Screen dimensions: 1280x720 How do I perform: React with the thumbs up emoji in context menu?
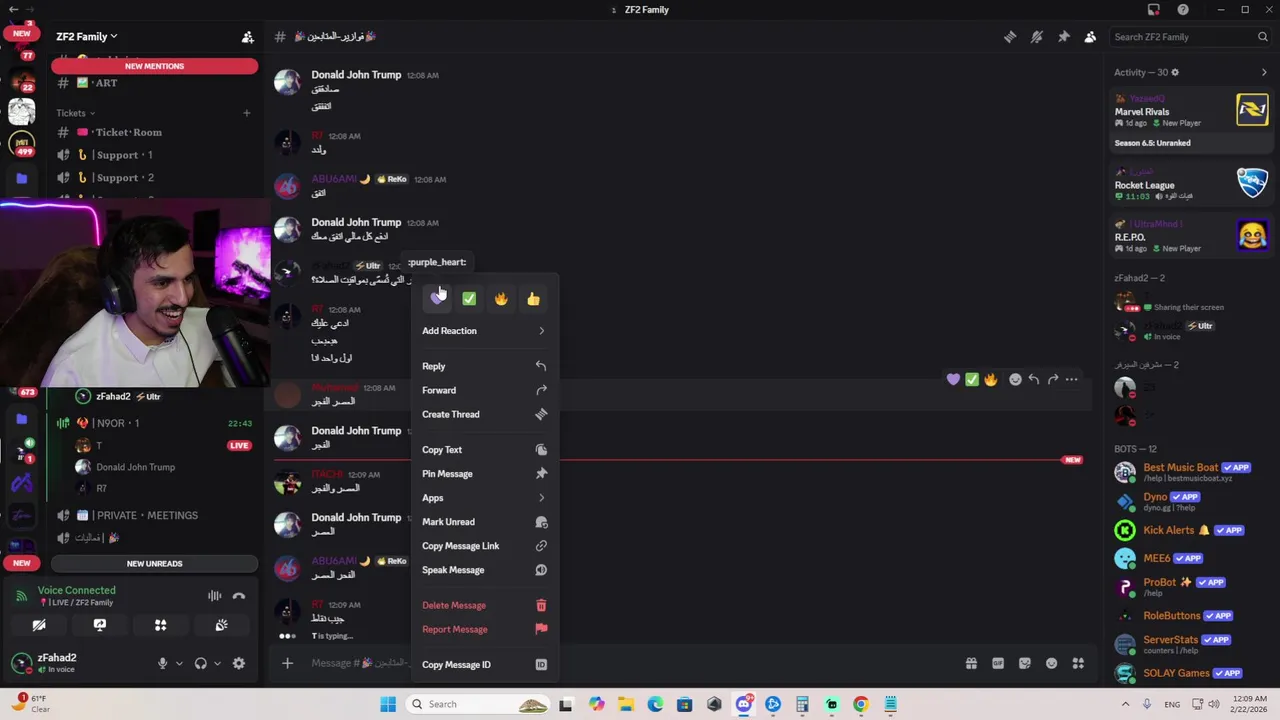point(533,298)
